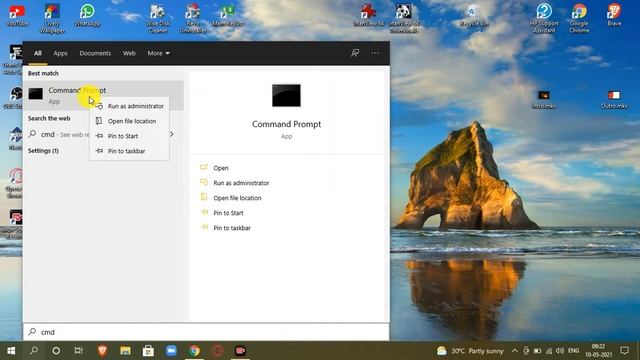Image resolution: width=640 pixels, height=360 pixels.
Task: Open the weather widget showing Partly sunny
Action: [470, 351]
